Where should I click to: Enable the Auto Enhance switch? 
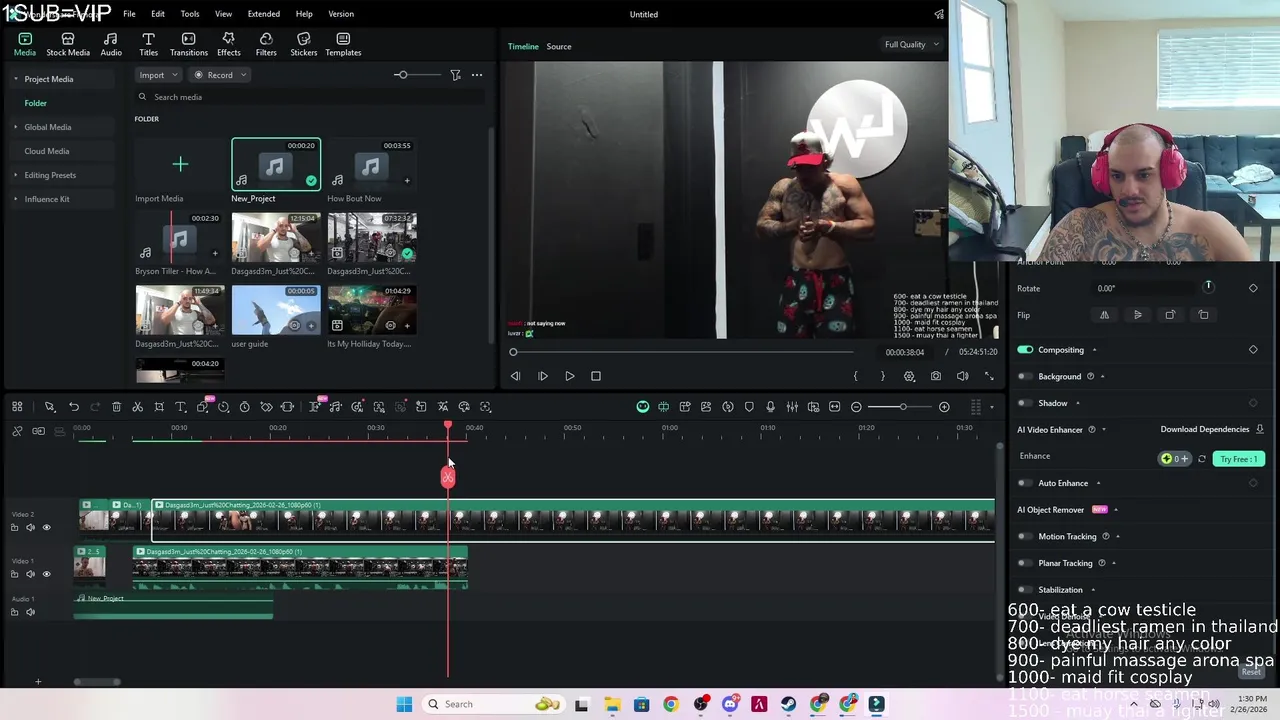(x=1025, y=483)
